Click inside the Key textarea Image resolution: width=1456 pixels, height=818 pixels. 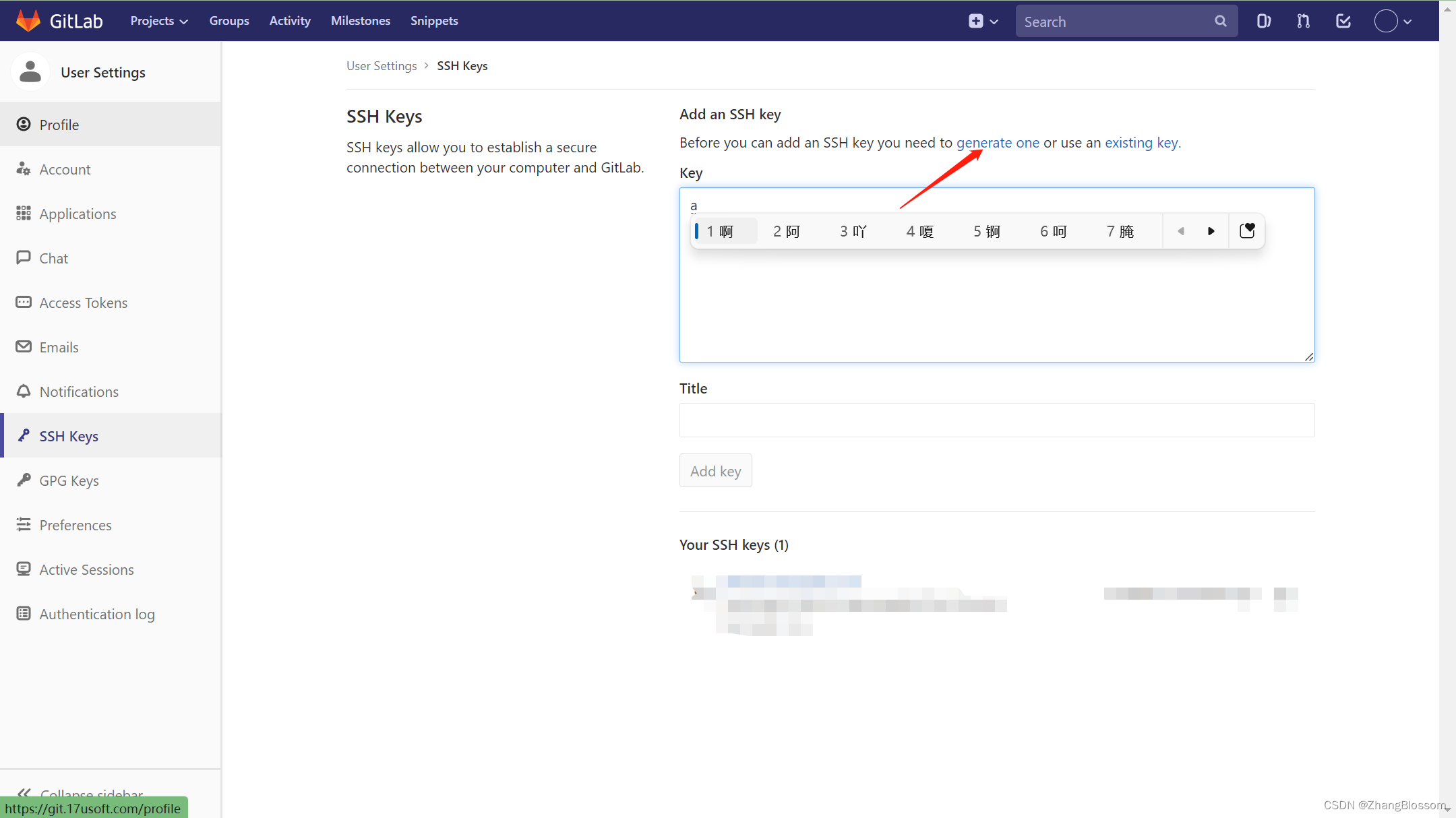point(997,274)
